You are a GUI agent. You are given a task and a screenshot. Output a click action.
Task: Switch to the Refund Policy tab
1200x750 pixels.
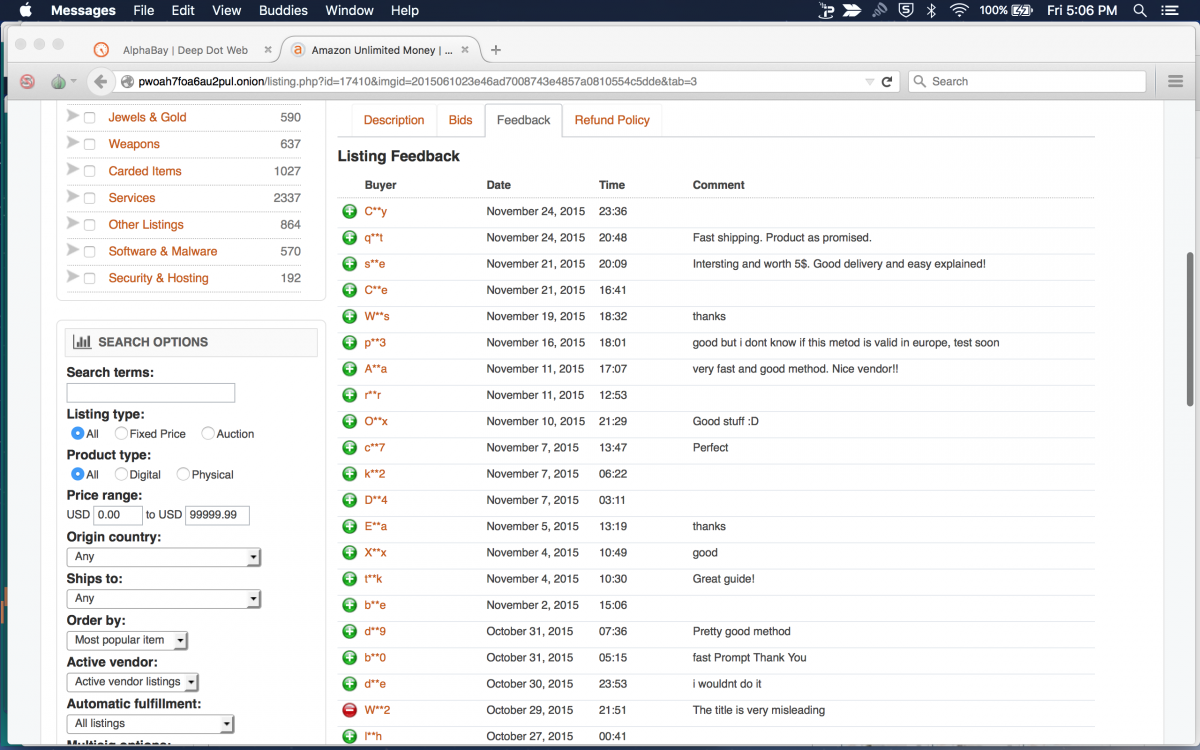611,120
